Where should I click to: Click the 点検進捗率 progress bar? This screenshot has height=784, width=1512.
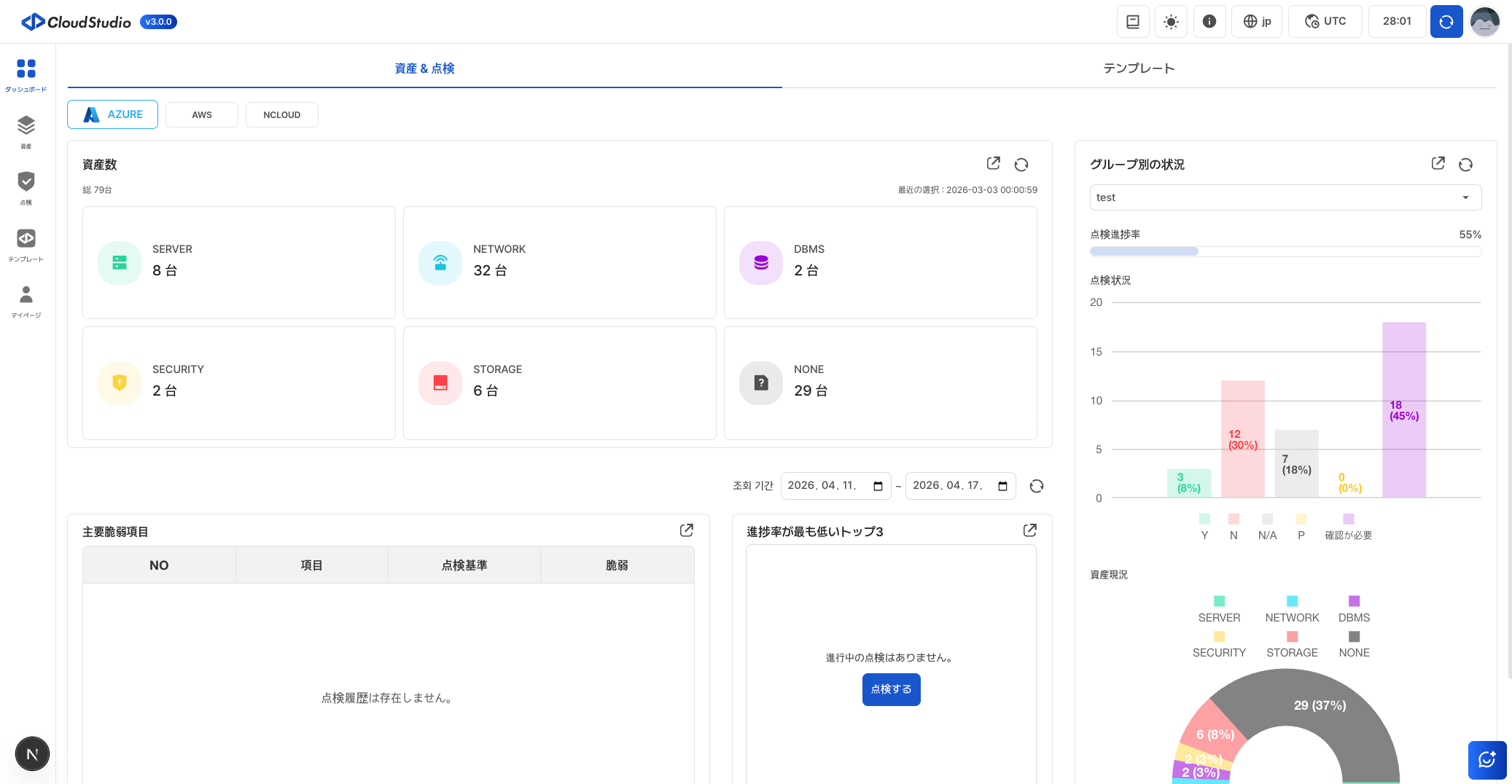tap(1285, 251)
